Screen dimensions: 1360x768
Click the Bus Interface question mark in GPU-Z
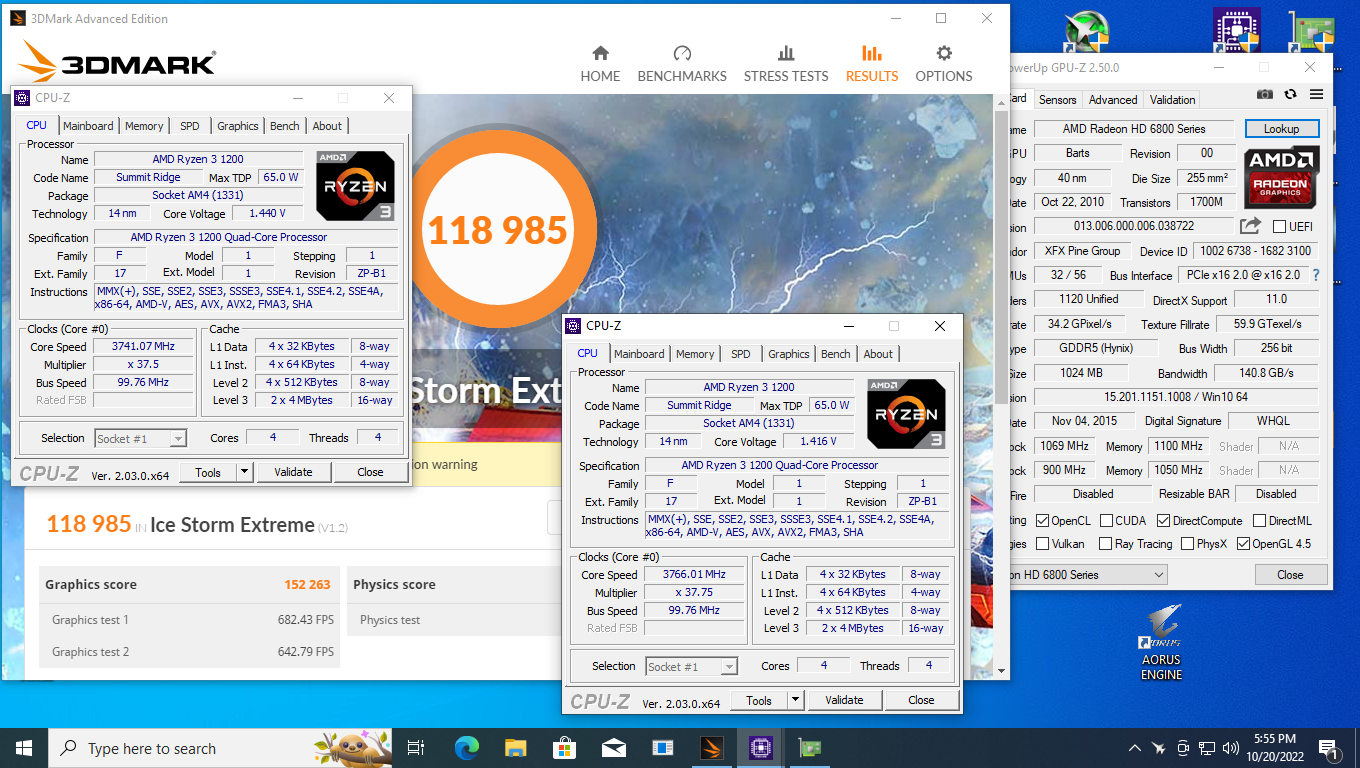1316,275
